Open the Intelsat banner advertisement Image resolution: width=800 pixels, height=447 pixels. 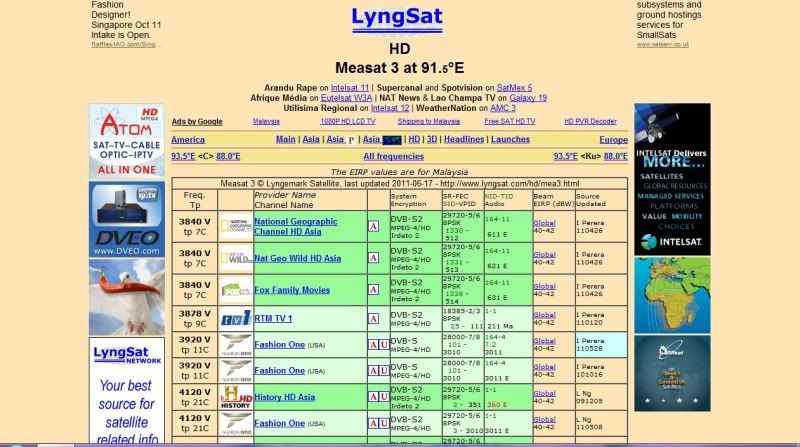coord(671,178)
